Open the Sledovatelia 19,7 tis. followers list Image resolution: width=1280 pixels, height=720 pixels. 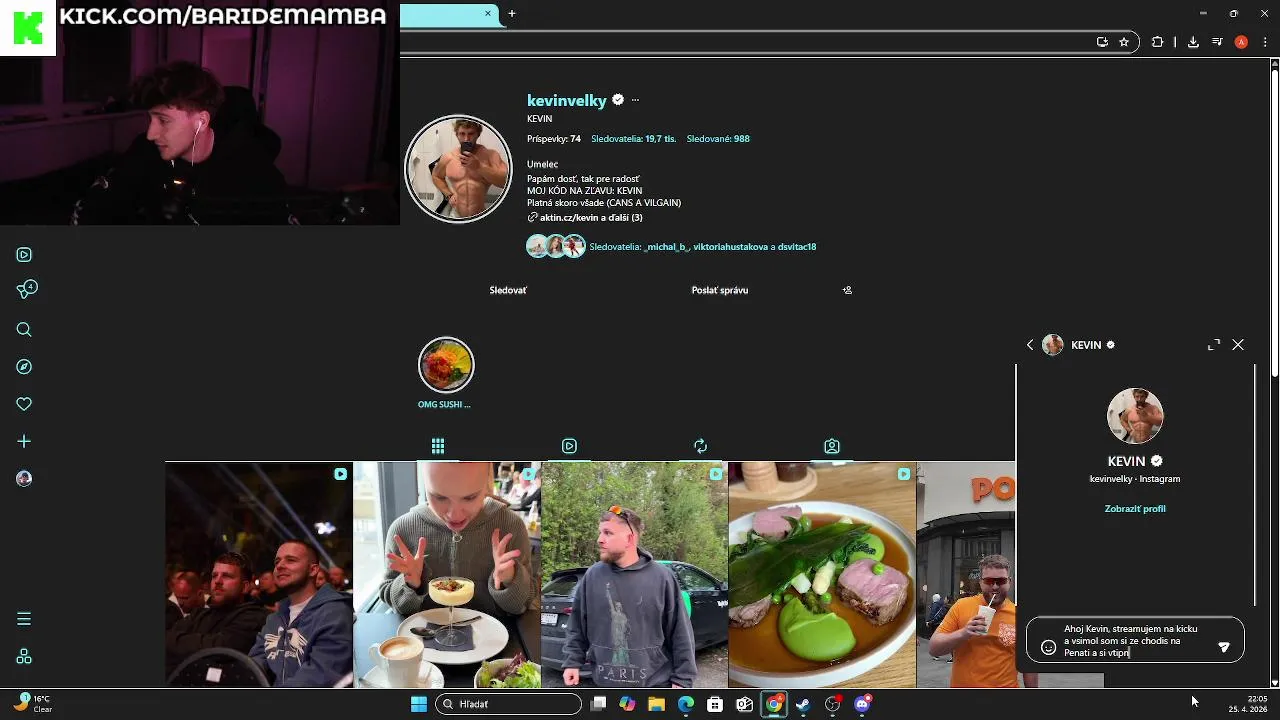632,139
